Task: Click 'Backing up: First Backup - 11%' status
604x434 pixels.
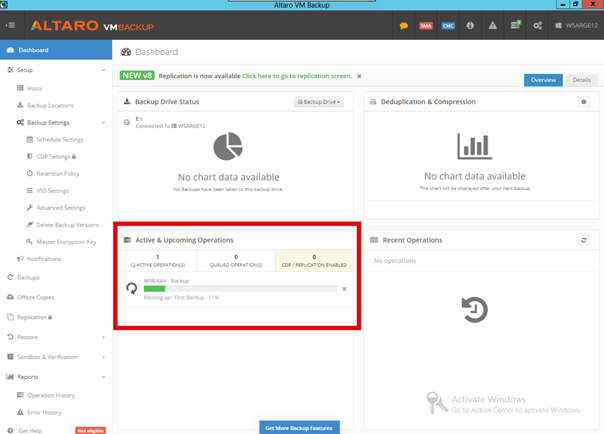Action: pyautogui.click(x=181, y=297)
